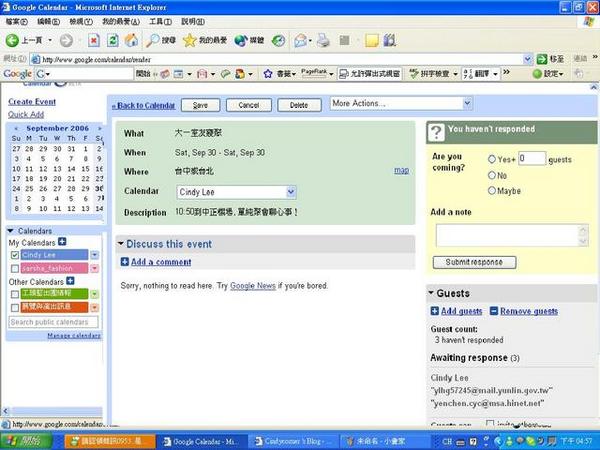Click the IE Forward arrow button
Screen dimensions: 600x450
66,40
